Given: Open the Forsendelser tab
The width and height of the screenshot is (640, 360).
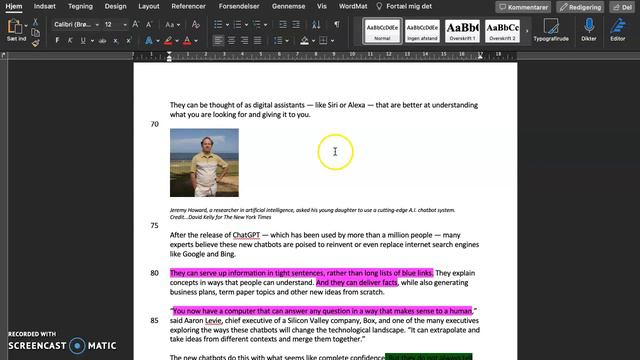Looking at the screenshot, I should 239,6.
